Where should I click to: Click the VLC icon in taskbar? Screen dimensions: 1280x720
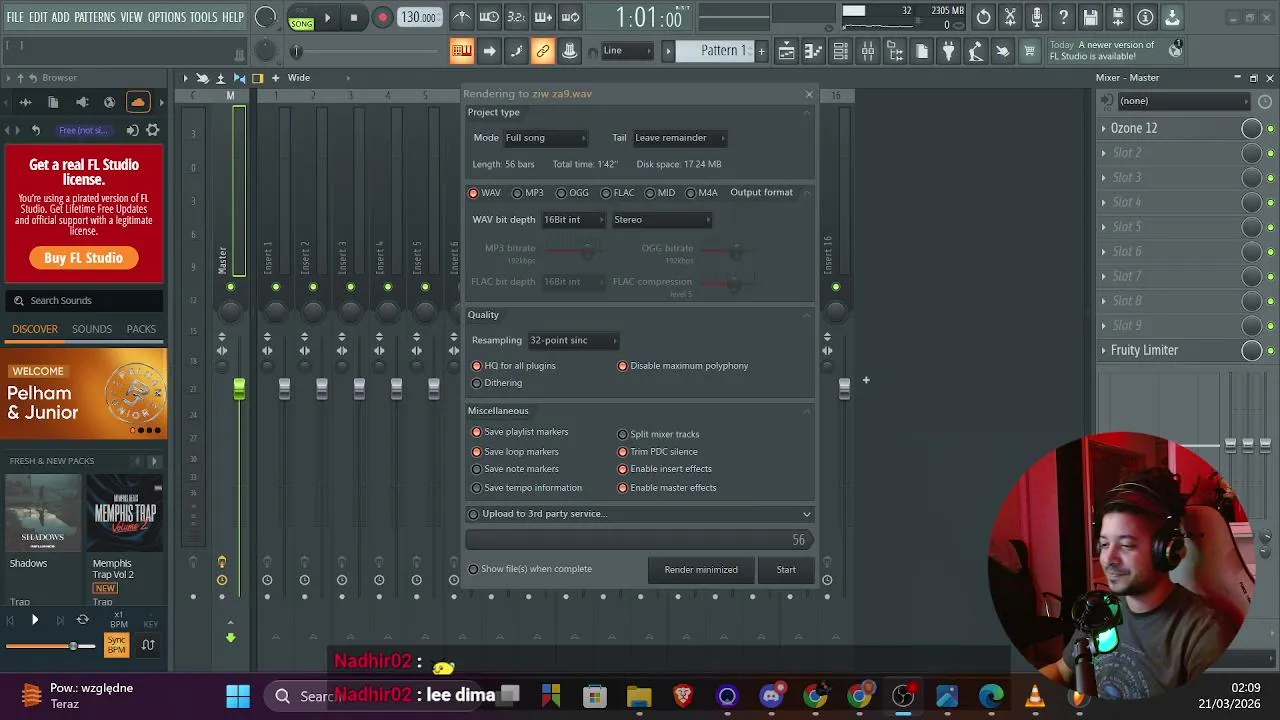1035,696
